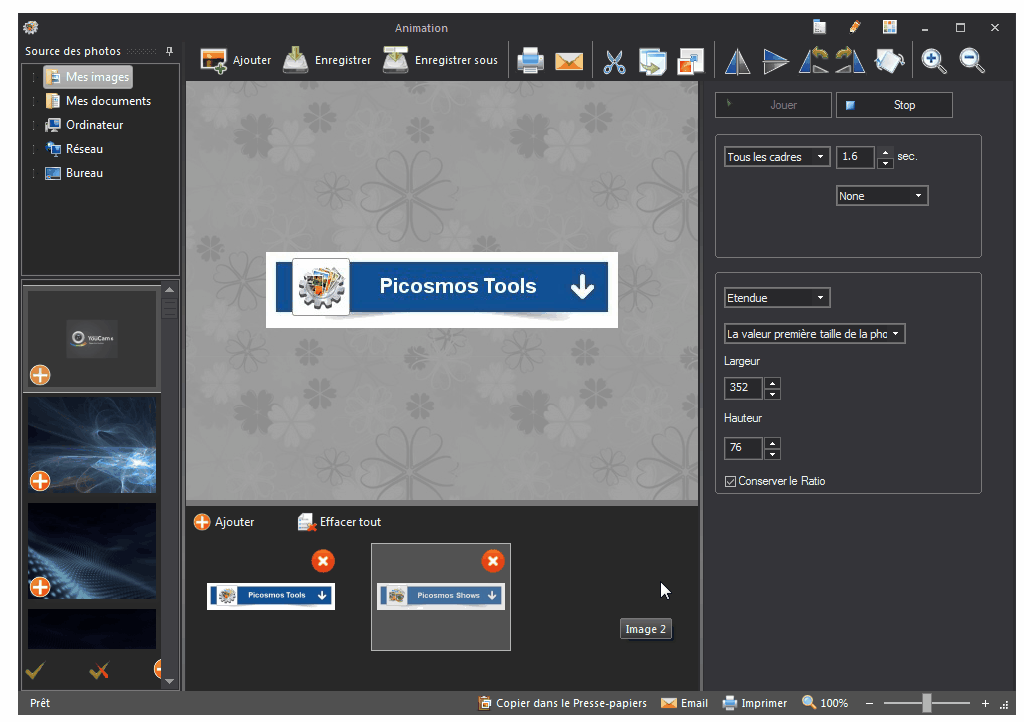Click the envelope email toolbar icon
Viewport: 1024px width, 722px height.
569,61
